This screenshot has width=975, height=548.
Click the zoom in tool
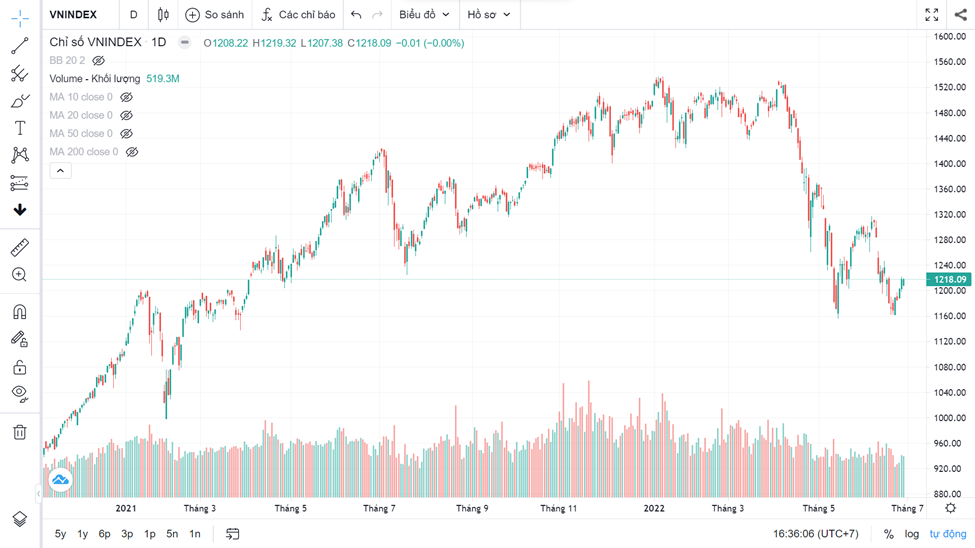coord(19,275)
